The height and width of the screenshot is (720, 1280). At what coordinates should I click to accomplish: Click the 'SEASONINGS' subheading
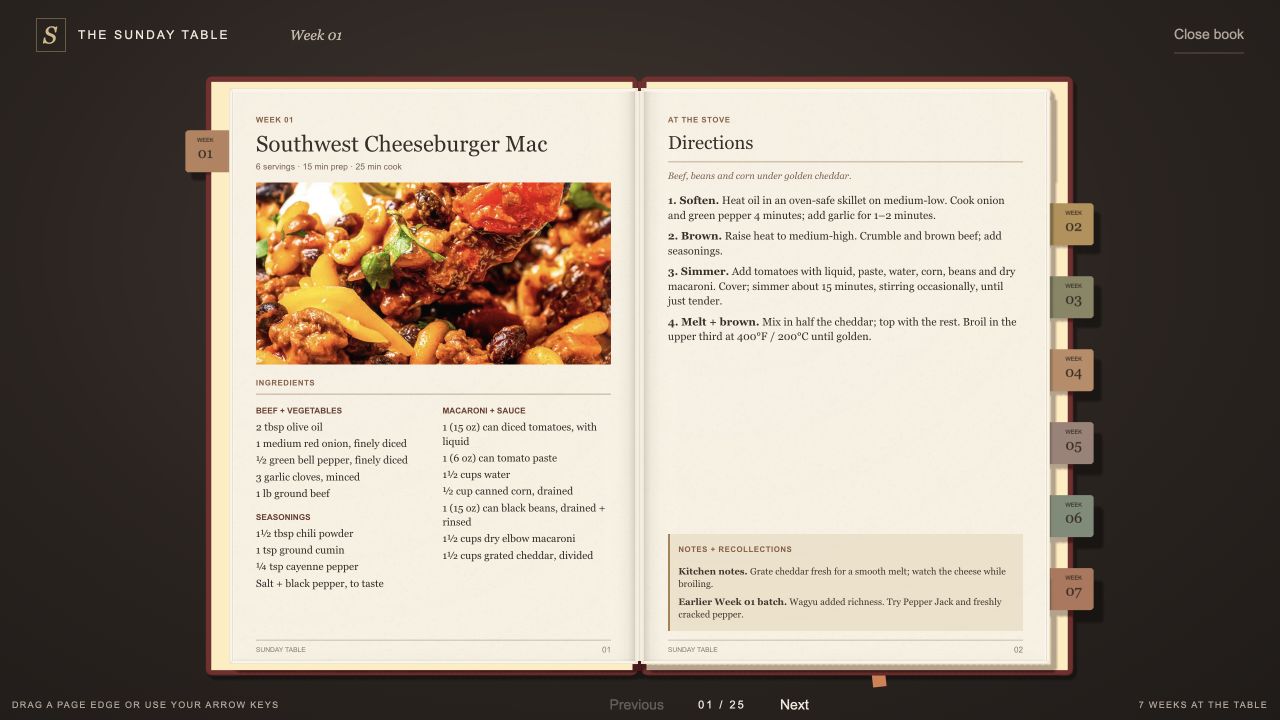[x=283, y=517]
